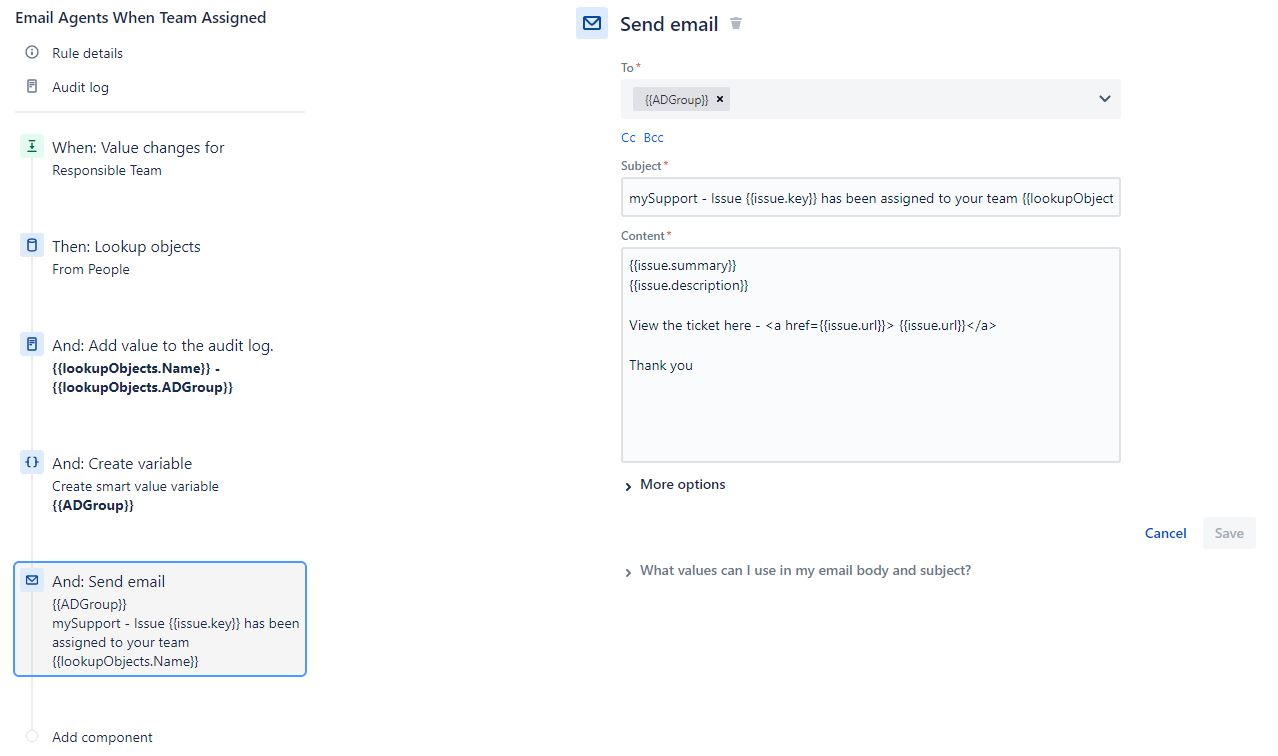
Task: Expand the More options section
Action: click(x=675, y=484)
